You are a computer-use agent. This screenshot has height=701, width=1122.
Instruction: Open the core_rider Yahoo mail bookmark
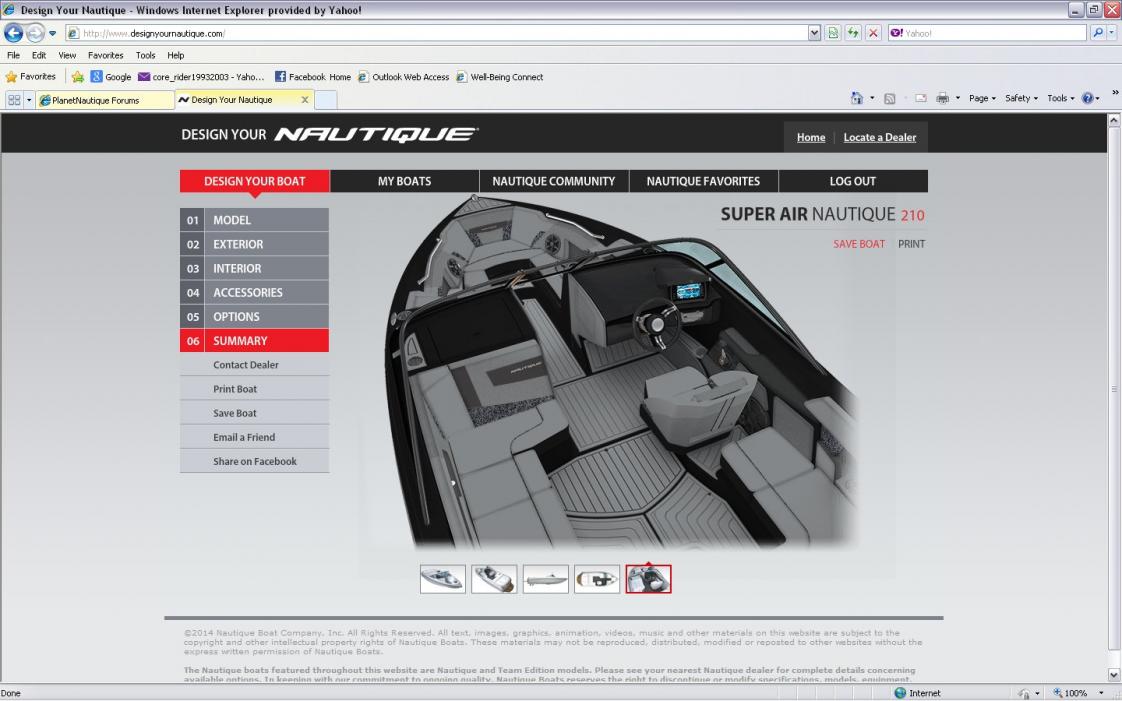pos(202,77)
